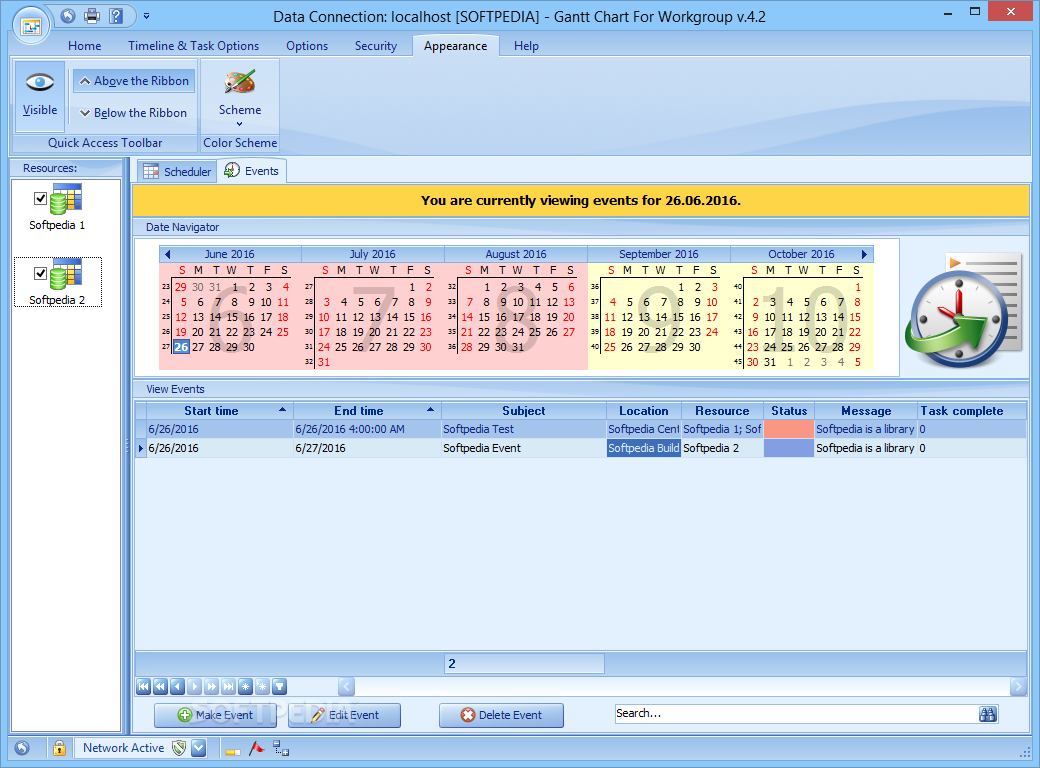Open the Network Active dropdown arrow

(198, 748)
